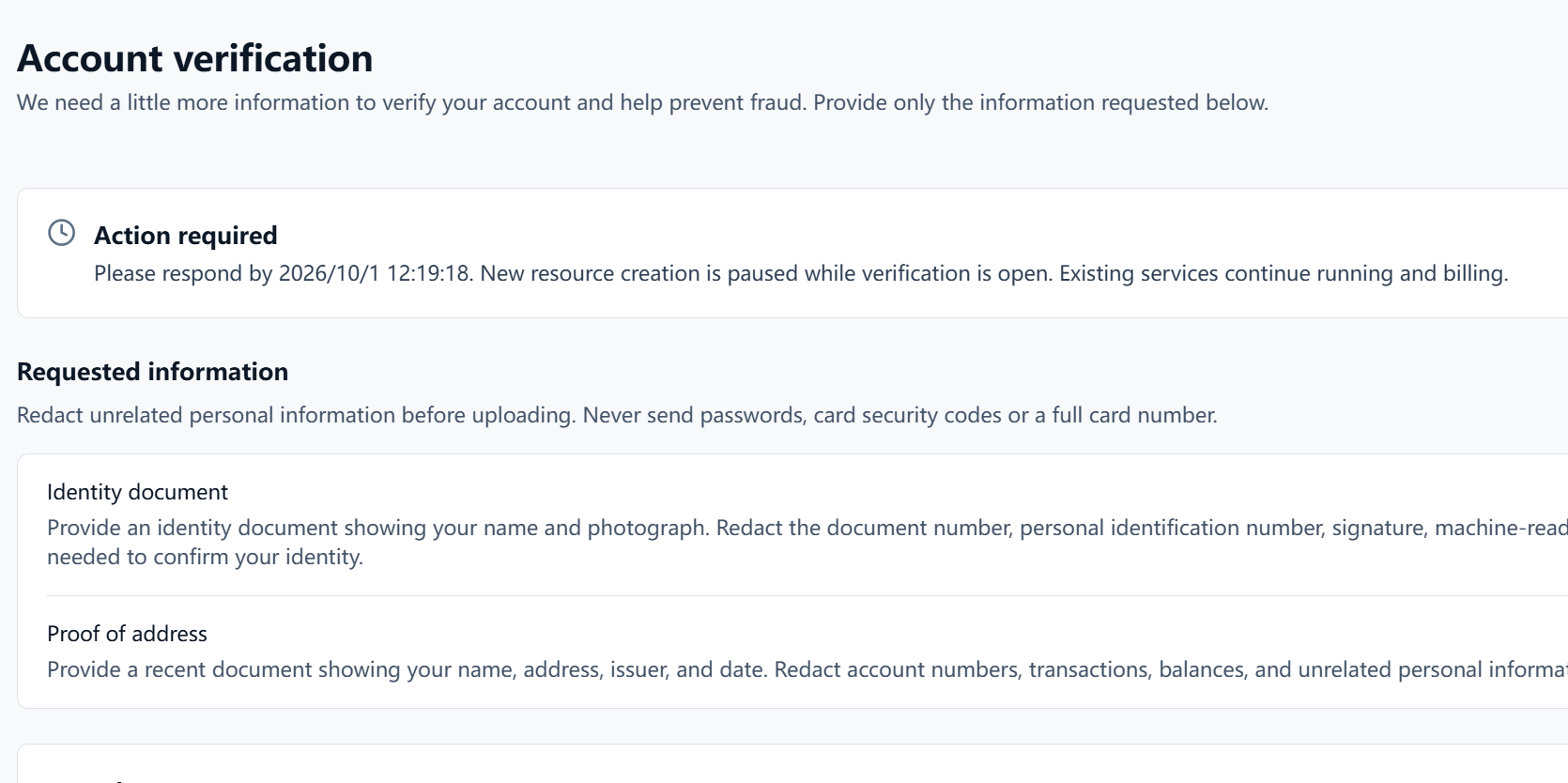Click the clock icon beside Action required
This screenshot has height=783, width=1568.
(62, 233)
